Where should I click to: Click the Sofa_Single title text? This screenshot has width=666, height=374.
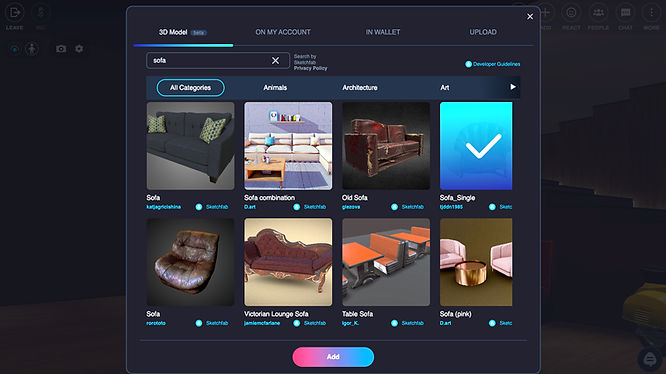coord(457,198)
